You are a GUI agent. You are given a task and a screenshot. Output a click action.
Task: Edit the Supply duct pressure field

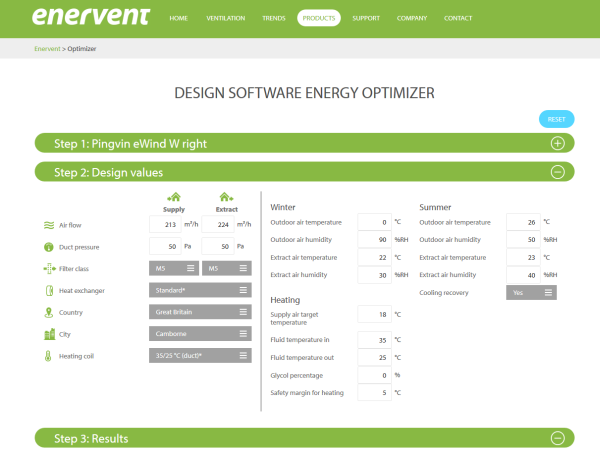[165, 246]
